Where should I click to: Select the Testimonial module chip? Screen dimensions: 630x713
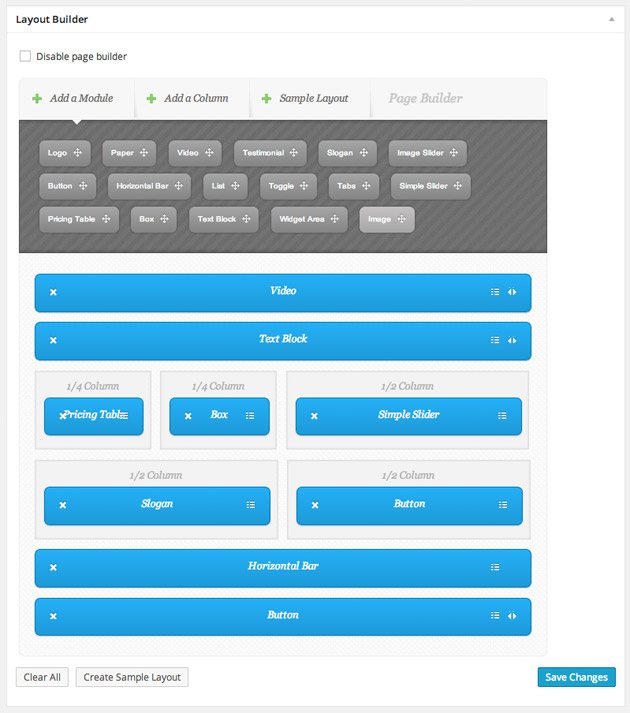(270, 153)
